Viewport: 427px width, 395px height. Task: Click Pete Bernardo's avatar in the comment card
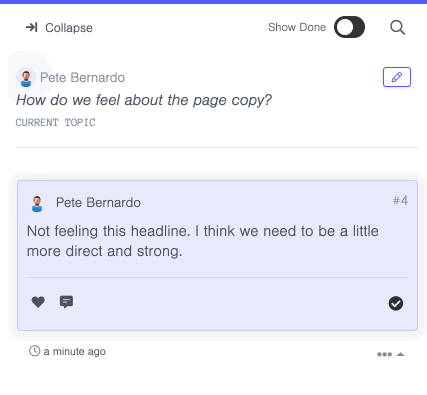(x=37, y=203)
